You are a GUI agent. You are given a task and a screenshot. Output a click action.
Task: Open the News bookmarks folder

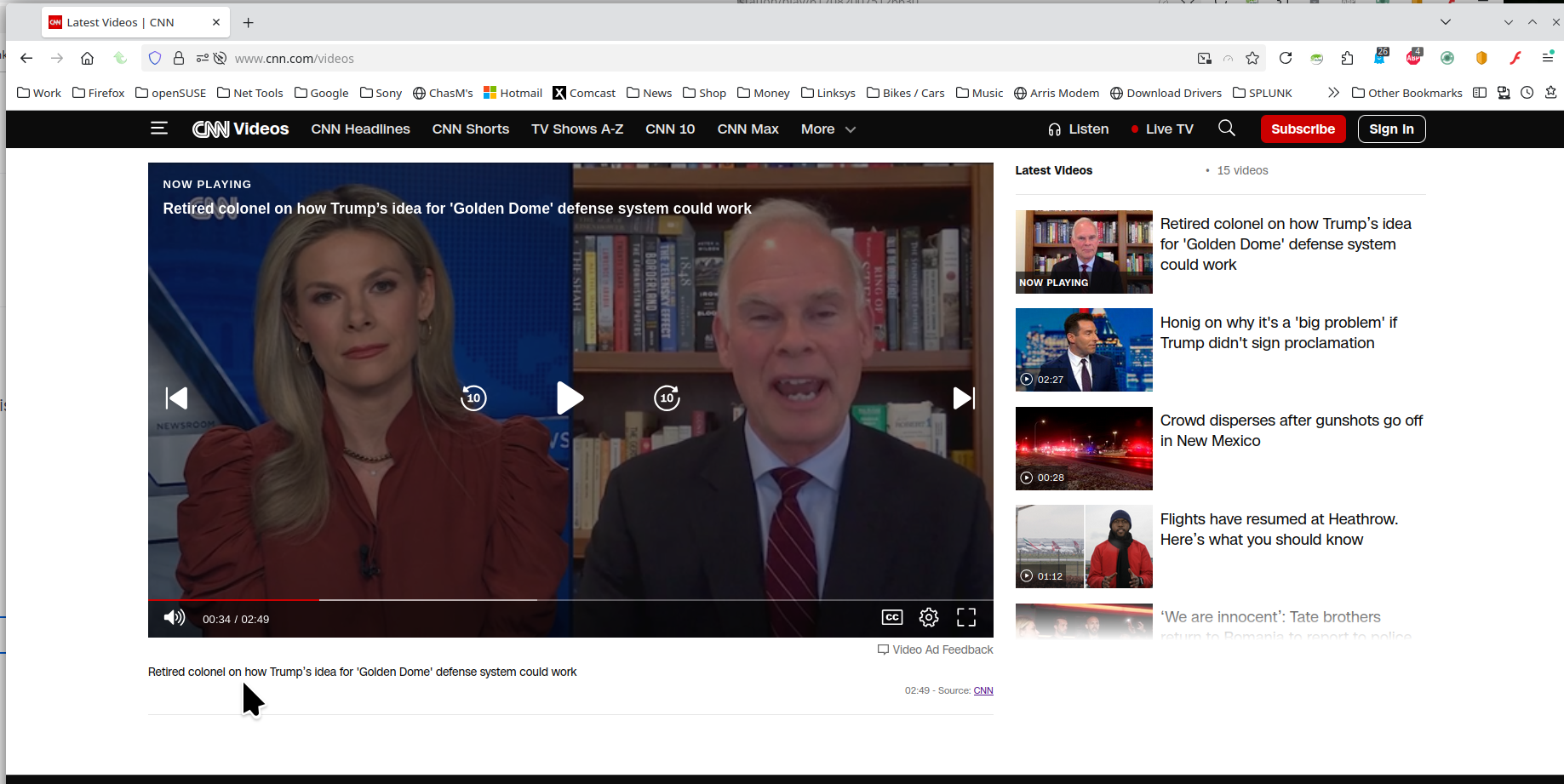click(650, 93)
